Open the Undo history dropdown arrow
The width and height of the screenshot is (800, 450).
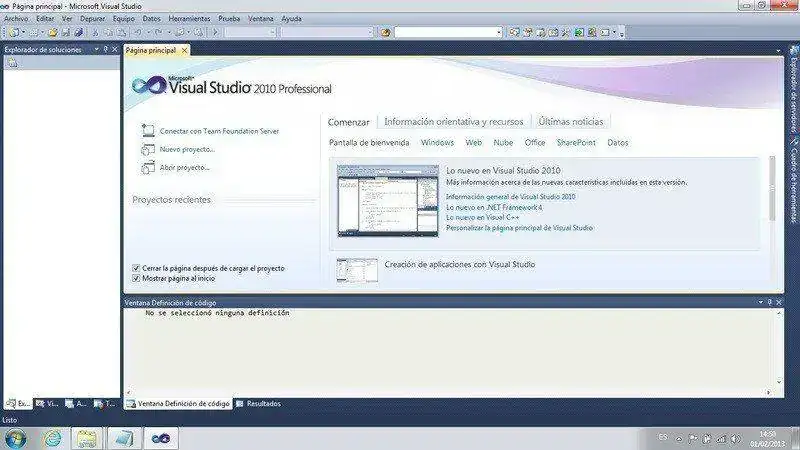(147, 32)
